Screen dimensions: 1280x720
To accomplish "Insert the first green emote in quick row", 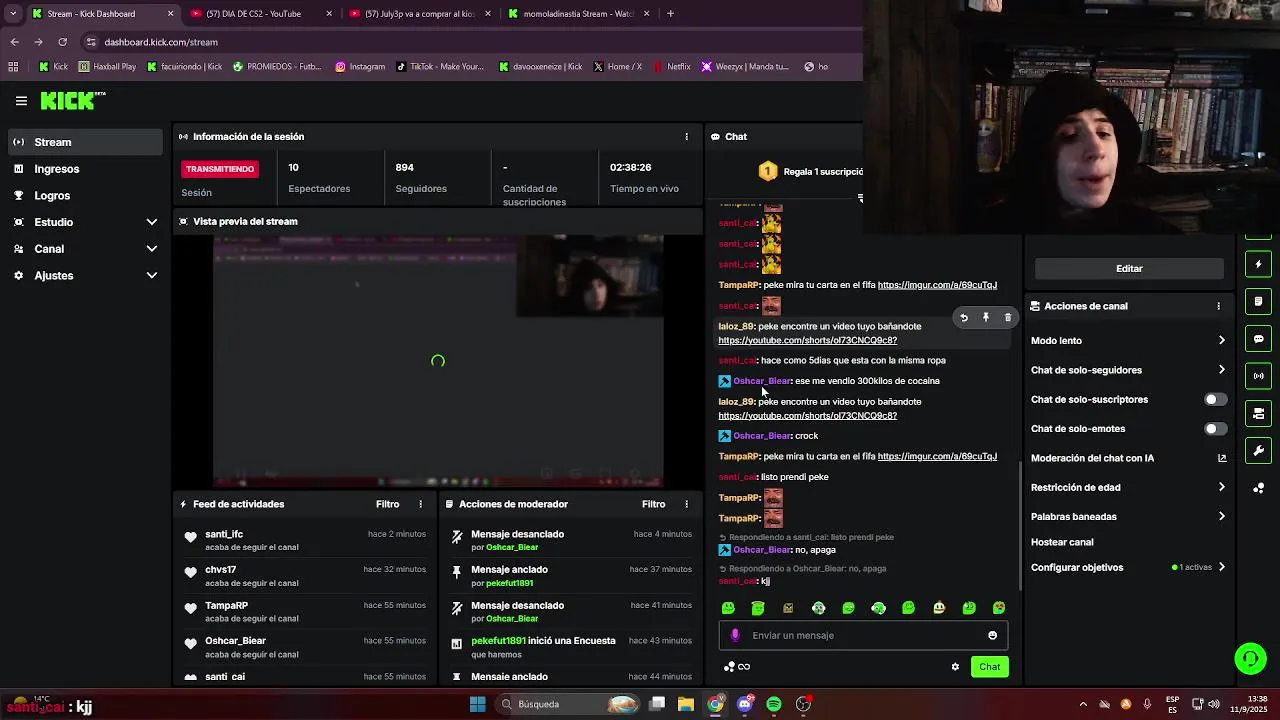I will 728,608.
